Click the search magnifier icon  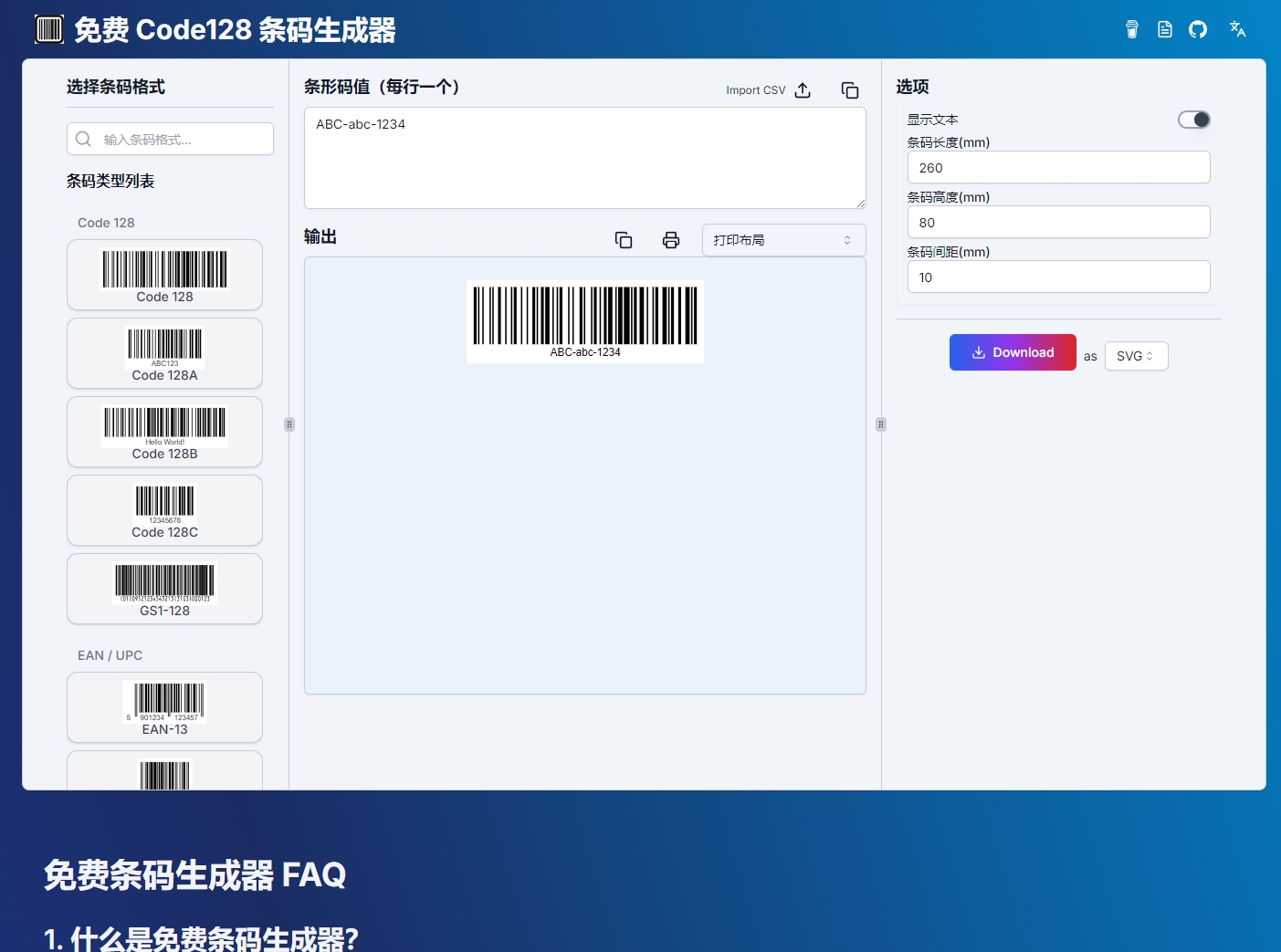coord(83,139)
